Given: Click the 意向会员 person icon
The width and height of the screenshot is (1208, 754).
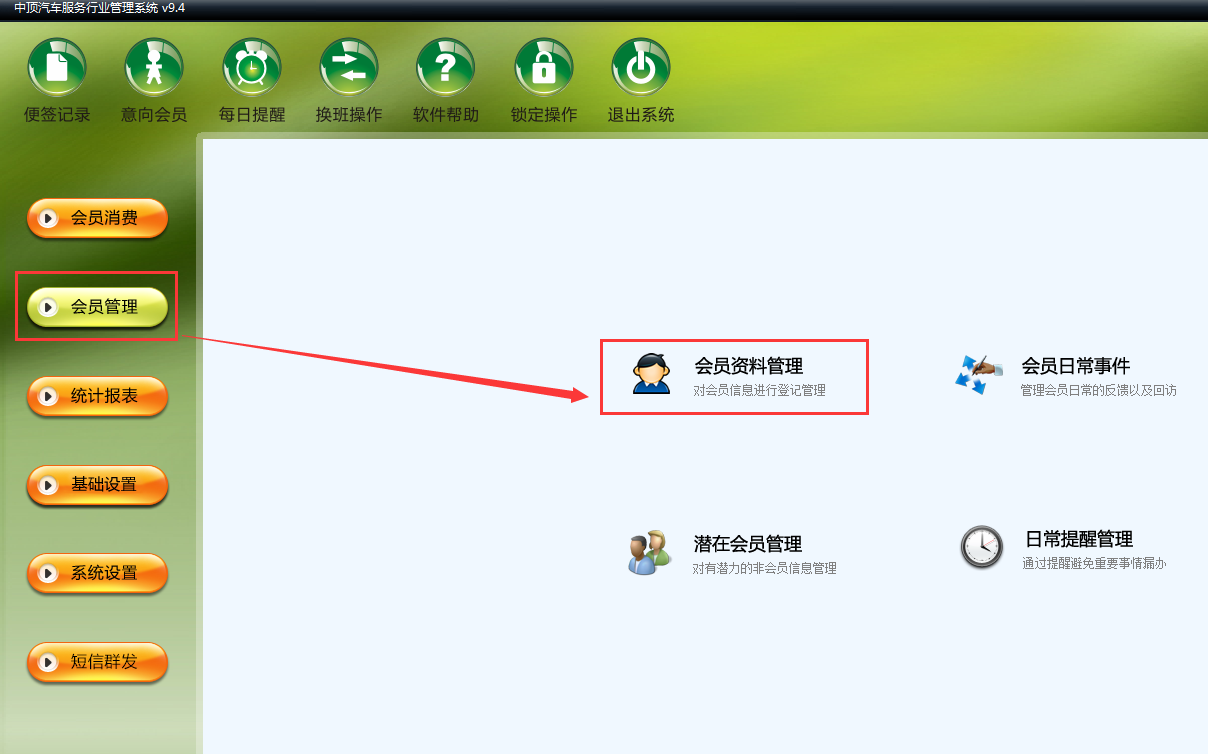Looking at the screenshot, I should [x=154, y=67].
